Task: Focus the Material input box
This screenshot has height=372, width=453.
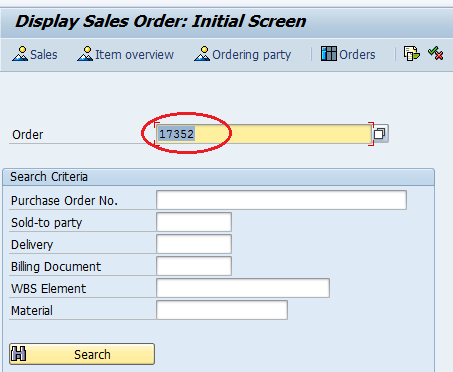Action: click(222, 310)
